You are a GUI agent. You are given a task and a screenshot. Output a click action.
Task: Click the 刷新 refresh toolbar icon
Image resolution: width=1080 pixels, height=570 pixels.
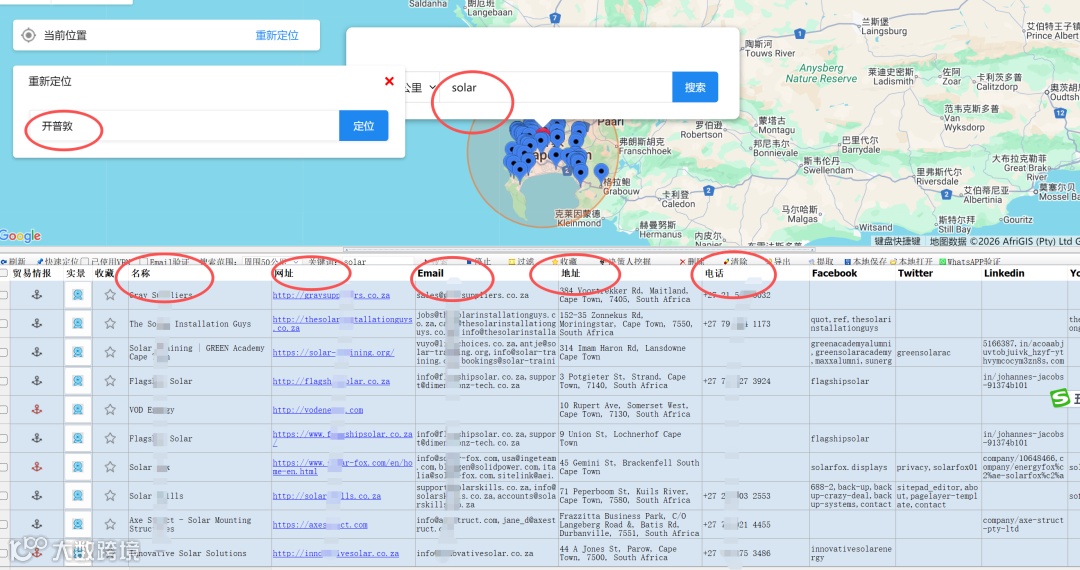click(13, 262)
